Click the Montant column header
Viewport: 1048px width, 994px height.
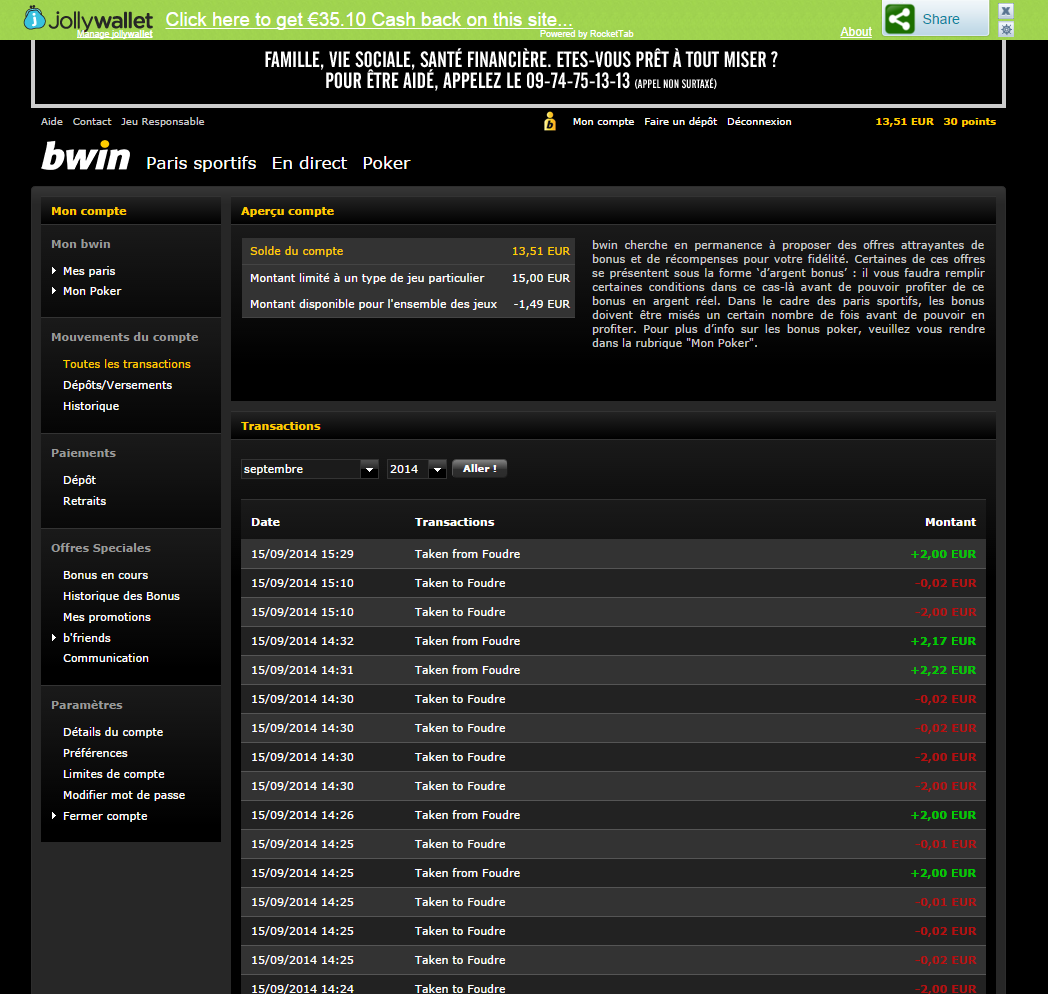pos(950,522)
